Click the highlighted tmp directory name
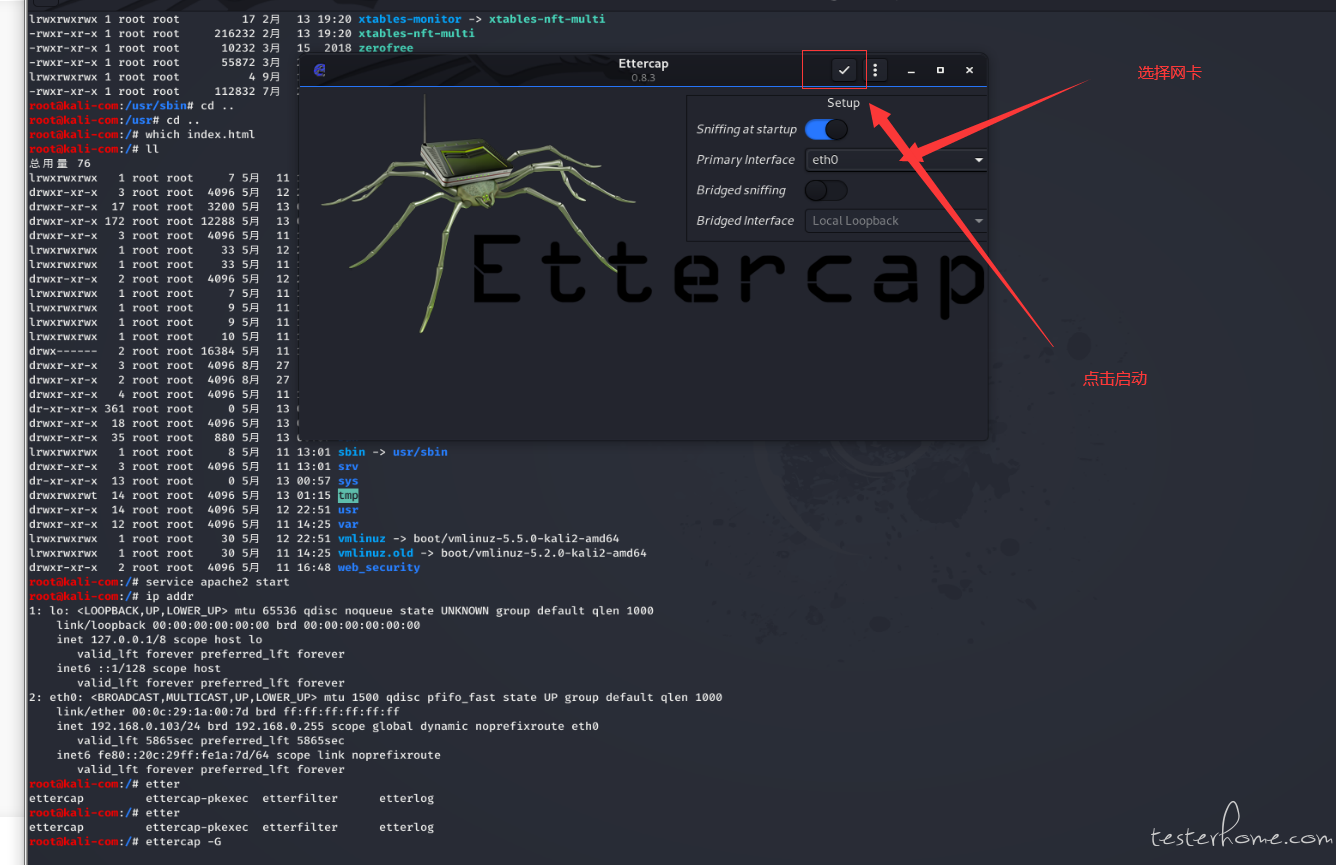 tap(348, 495)
